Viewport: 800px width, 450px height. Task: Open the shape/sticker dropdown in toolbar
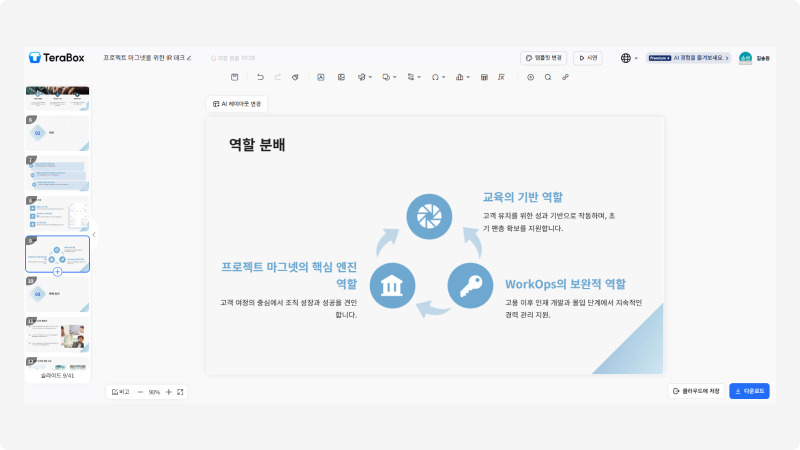click(x=364, y=77)
